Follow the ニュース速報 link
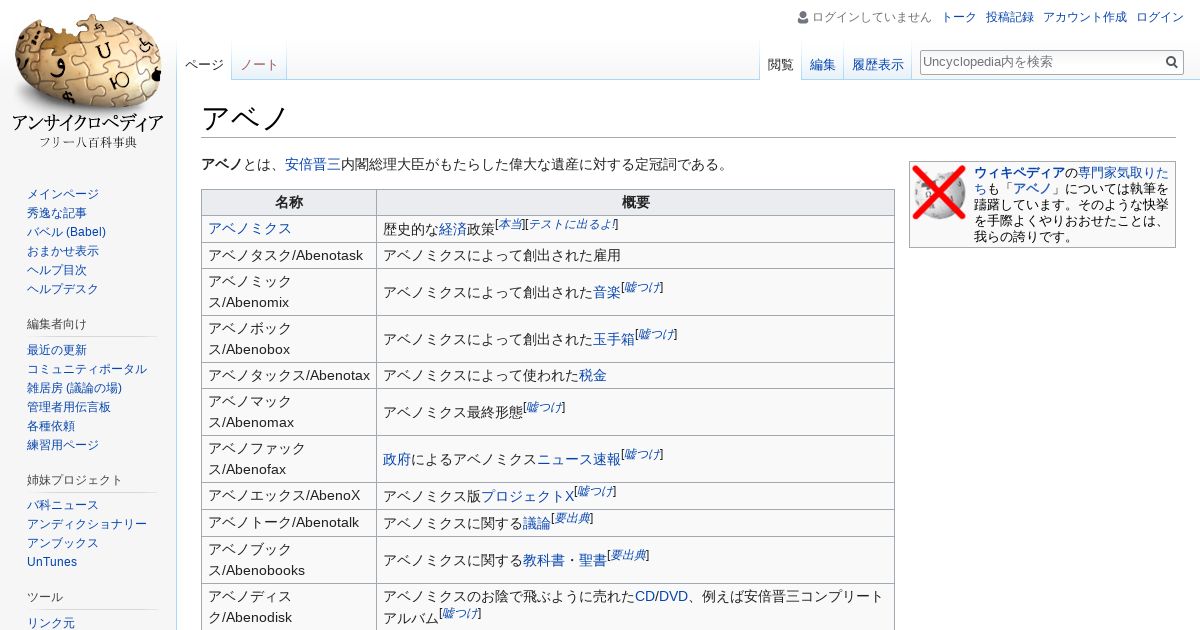The image size is (1200, 630). point(579,459)
